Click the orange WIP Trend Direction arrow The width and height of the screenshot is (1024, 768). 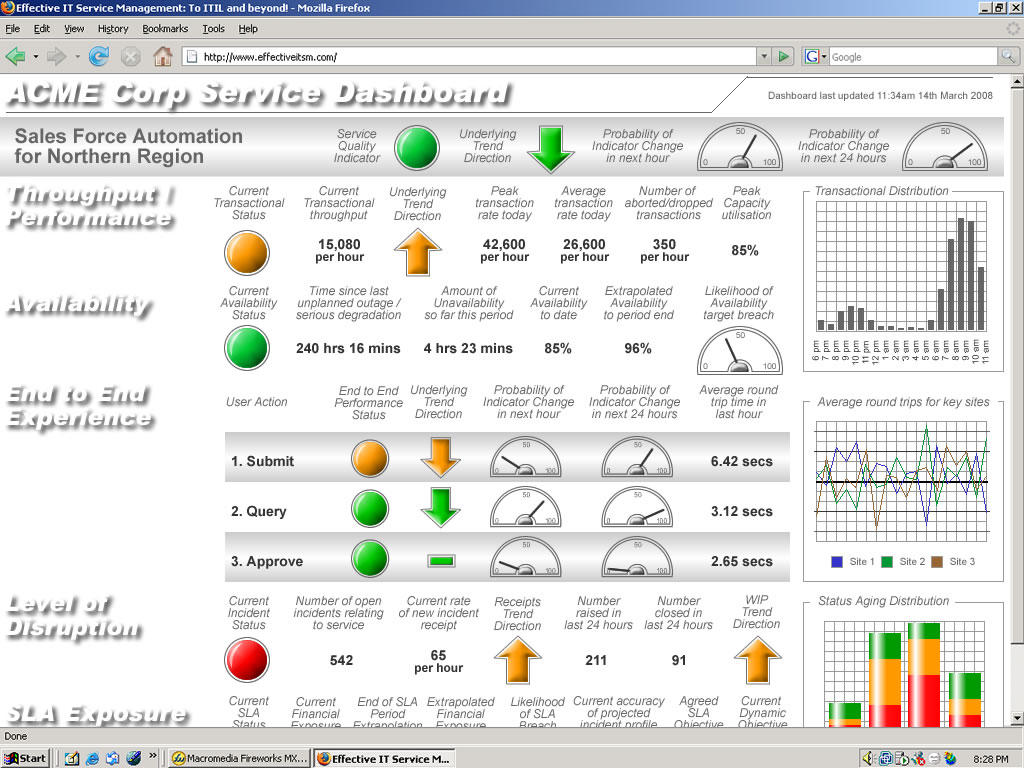coord(757,660)
